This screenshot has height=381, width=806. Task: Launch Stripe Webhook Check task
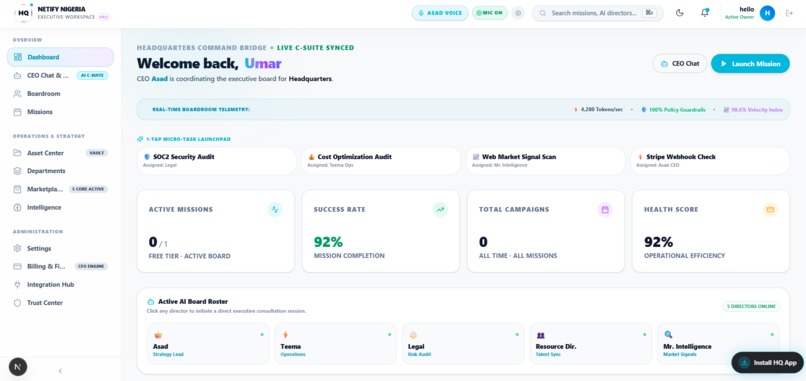point(710,160)
